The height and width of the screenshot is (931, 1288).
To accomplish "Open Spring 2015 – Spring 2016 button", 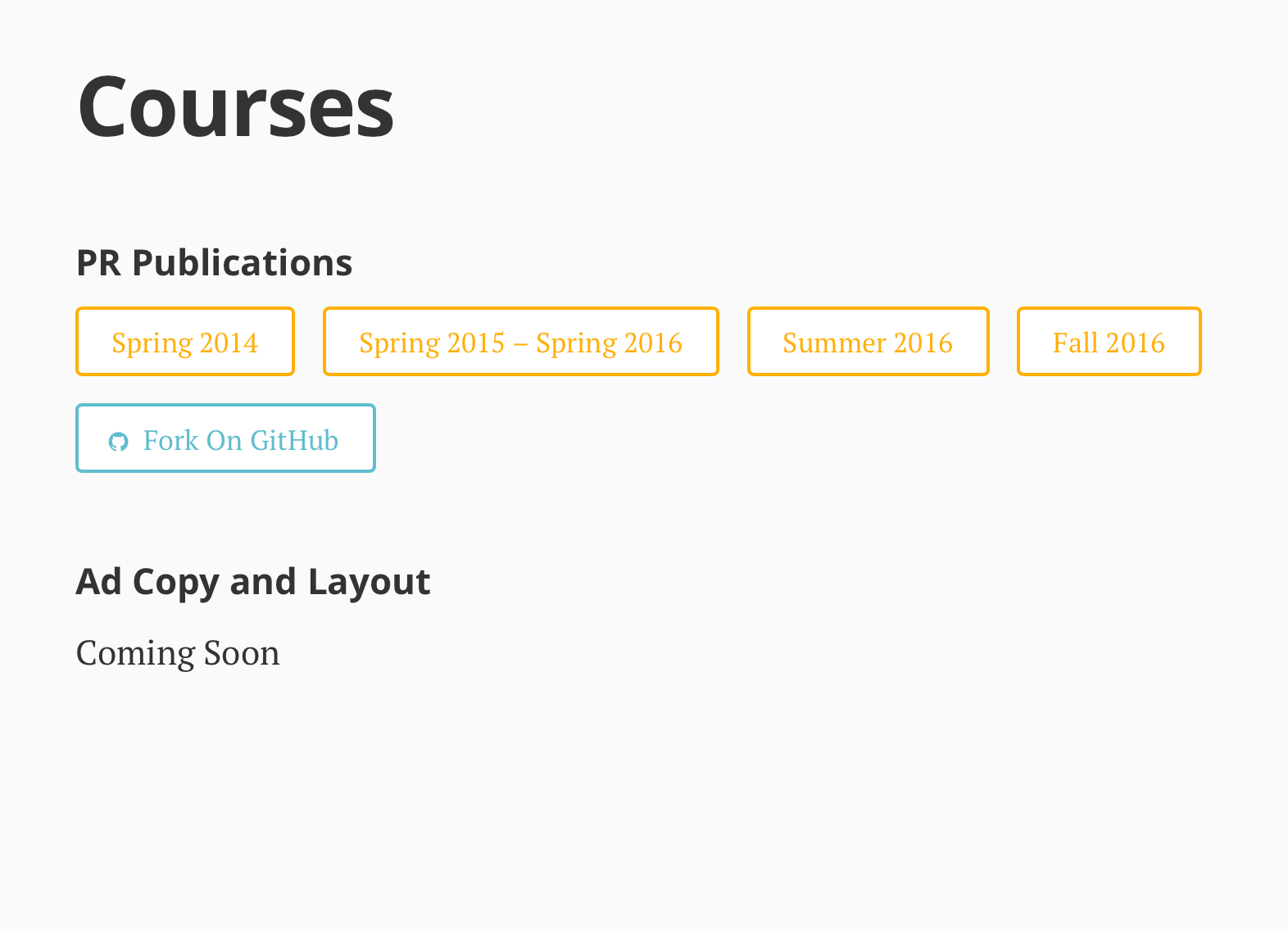I will click(520, 342).
